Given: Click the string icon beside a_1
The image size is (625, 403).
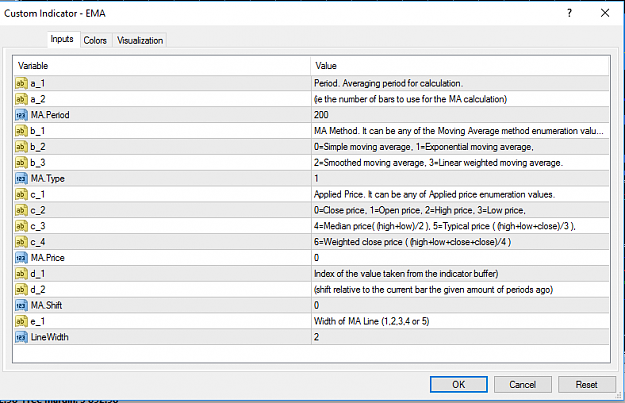Looking at the screenshot, I should (x=21, y=83).
